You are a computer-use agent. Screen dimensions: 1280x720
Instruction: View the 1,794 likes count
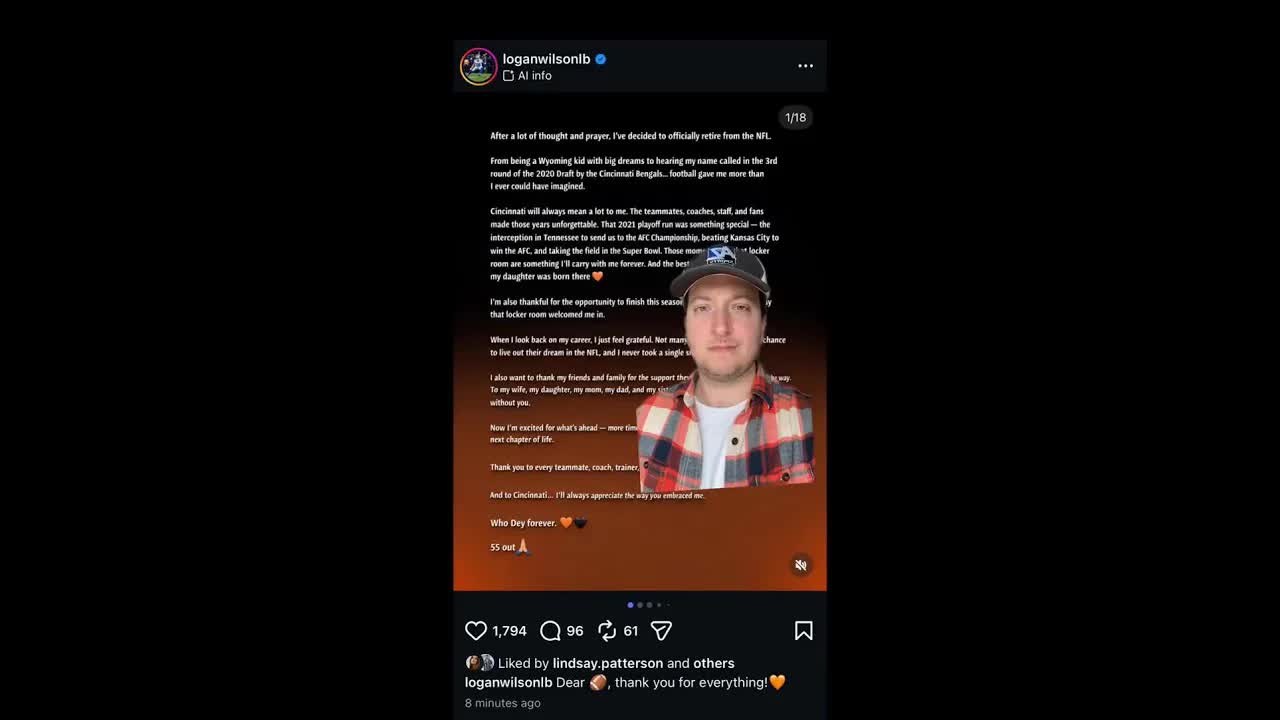(x=509, y=631)
